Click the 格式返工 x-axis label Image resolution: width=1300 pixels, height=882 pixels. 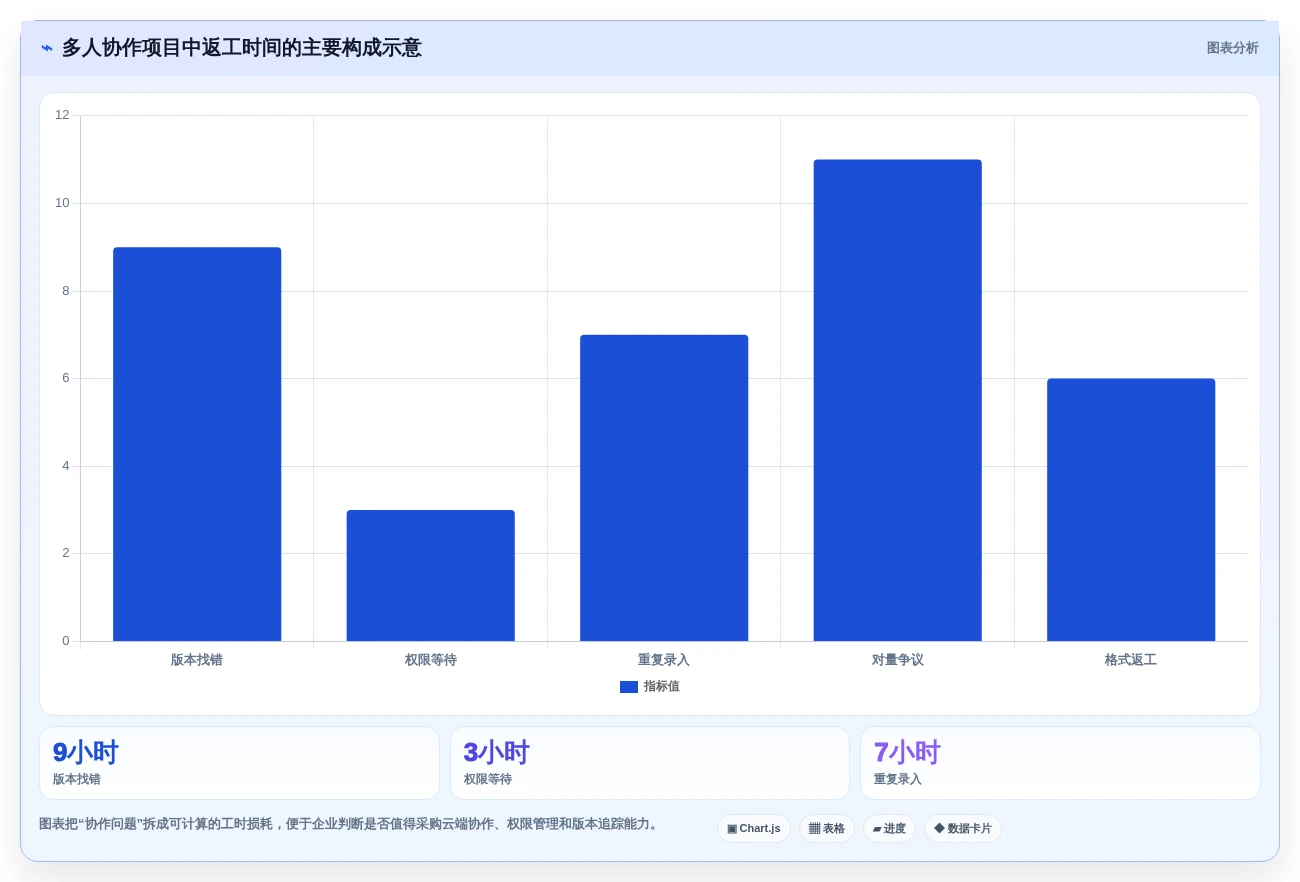pos(1131,660)
